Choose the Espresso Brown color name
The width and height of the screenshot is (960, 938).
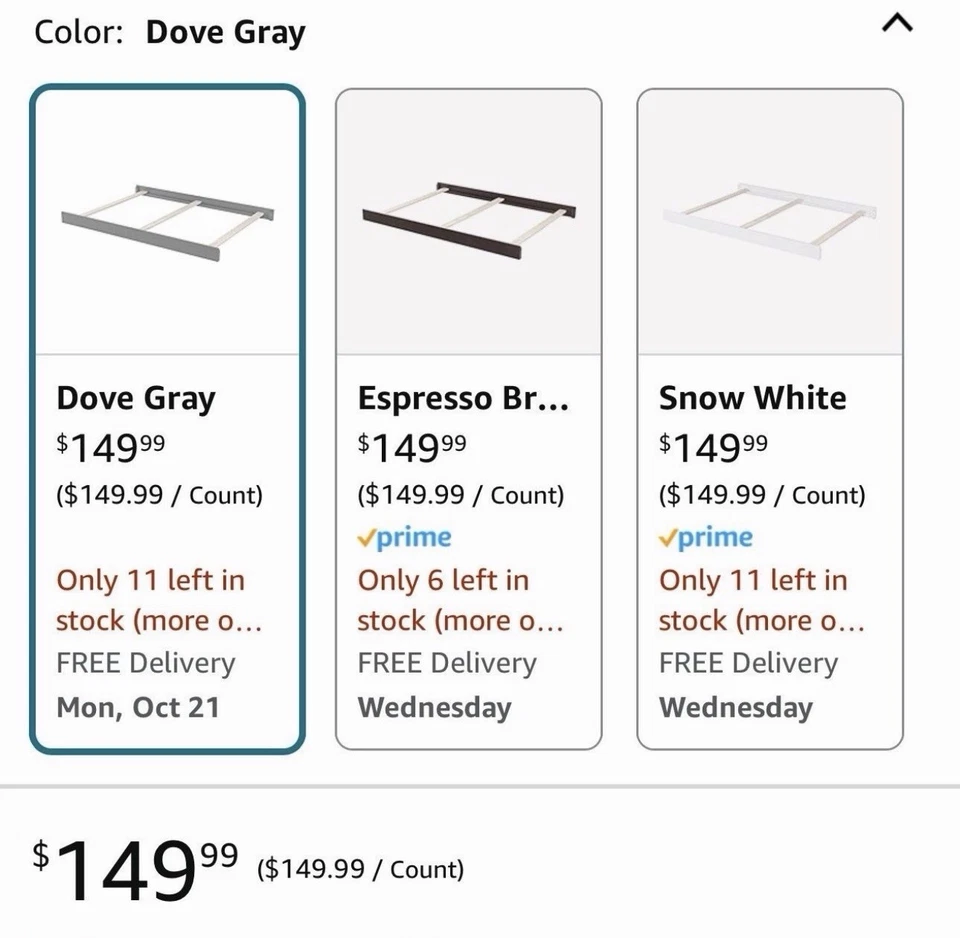click(x=463, y=398)
